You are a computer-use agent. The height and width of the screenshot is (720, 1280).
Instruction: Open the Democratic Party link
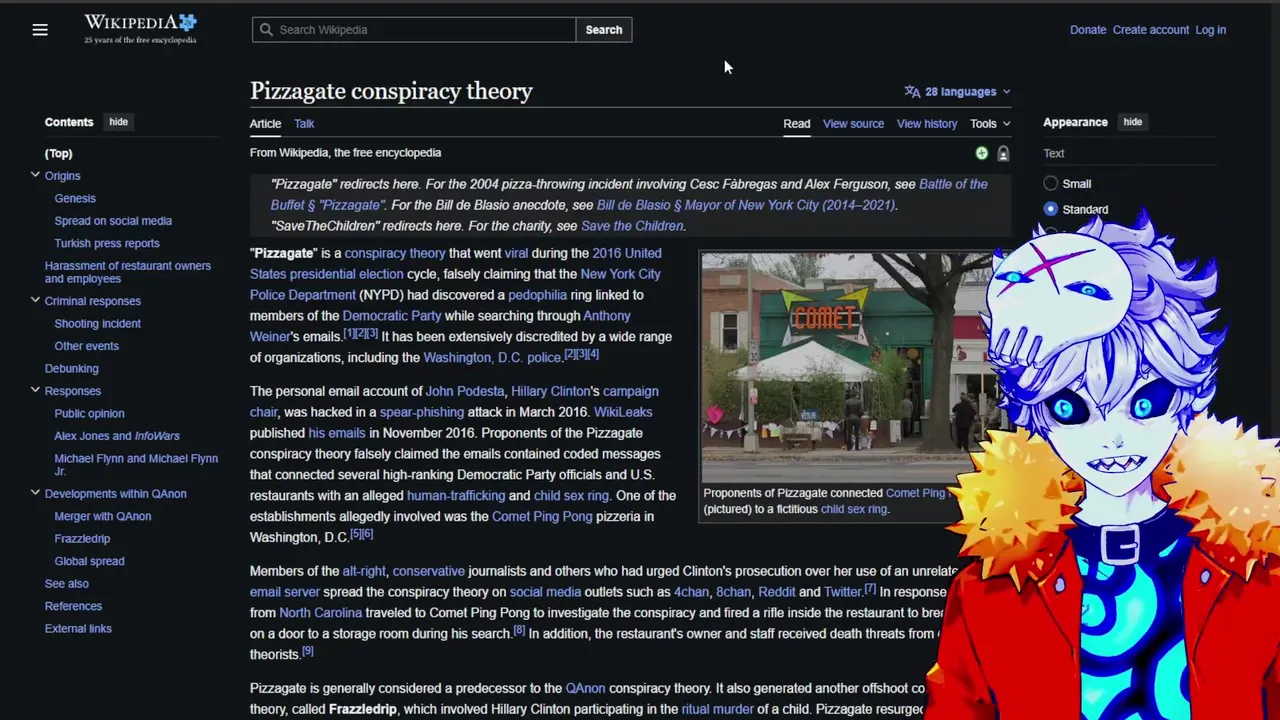coord(391,316)
